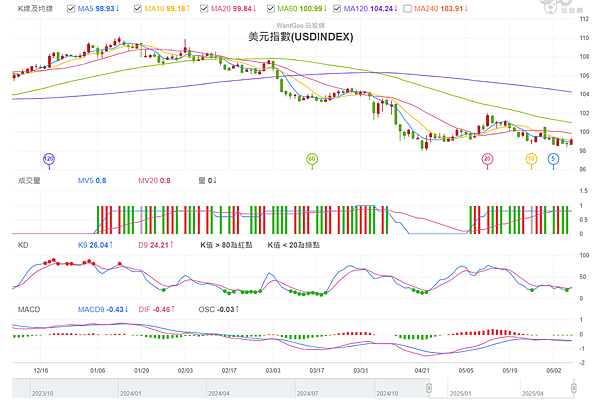This screenshot has width=600, height=400.
Task: Click the MA240 103.91 label
Action: 441,8
